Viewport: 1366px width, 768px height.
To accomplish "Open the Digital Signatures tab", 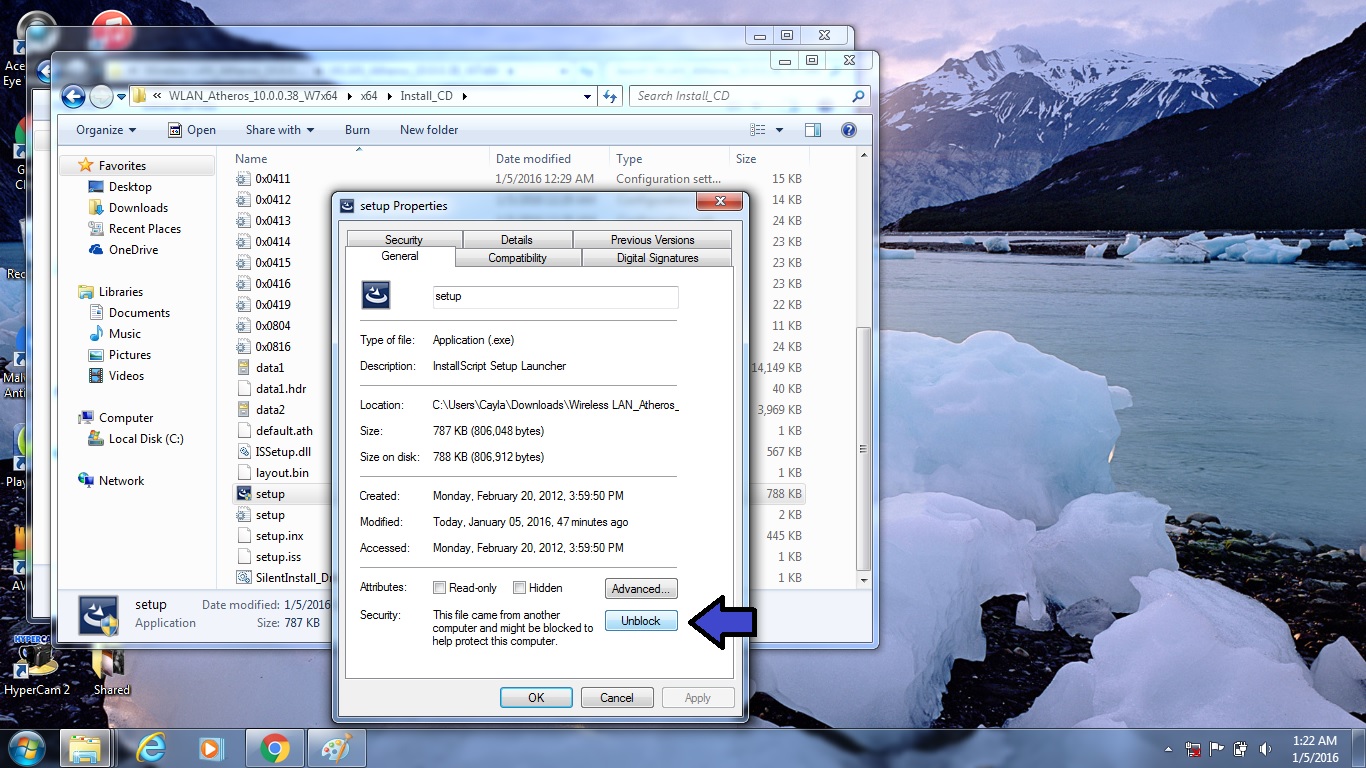I will tap(657, 258).
